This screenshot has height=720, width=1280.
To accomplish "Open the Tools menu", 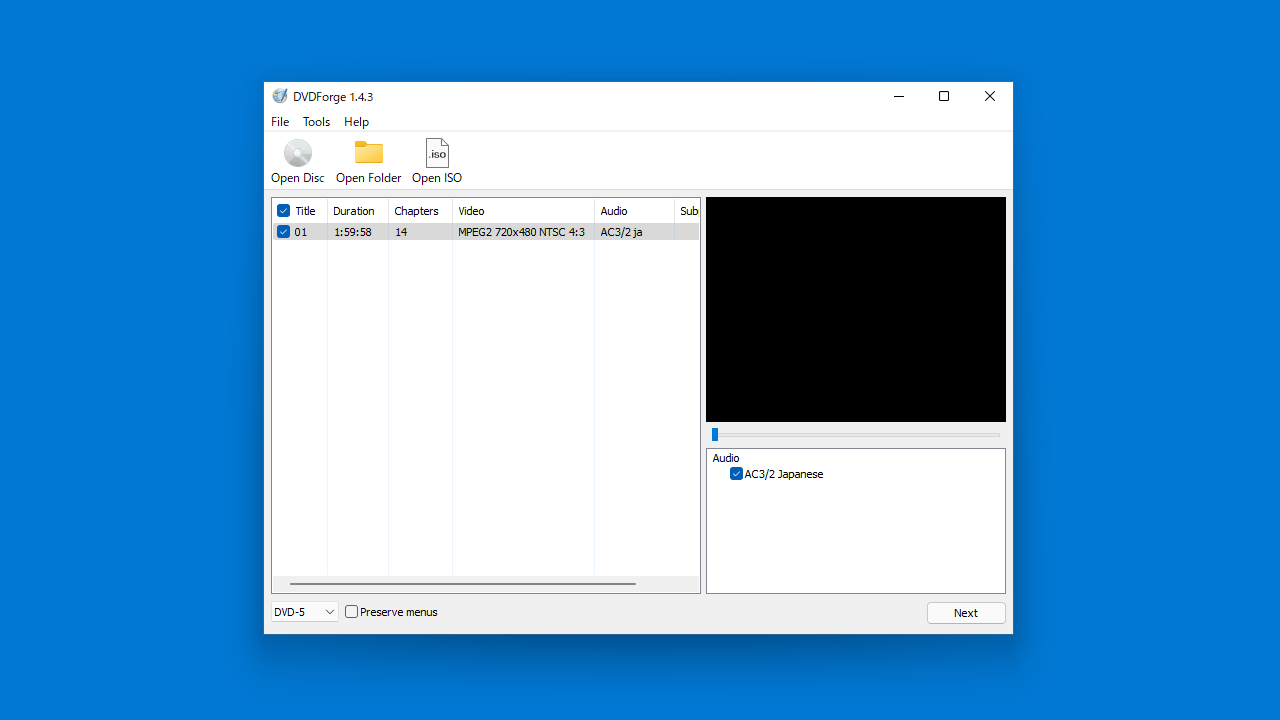I will 316,122.
